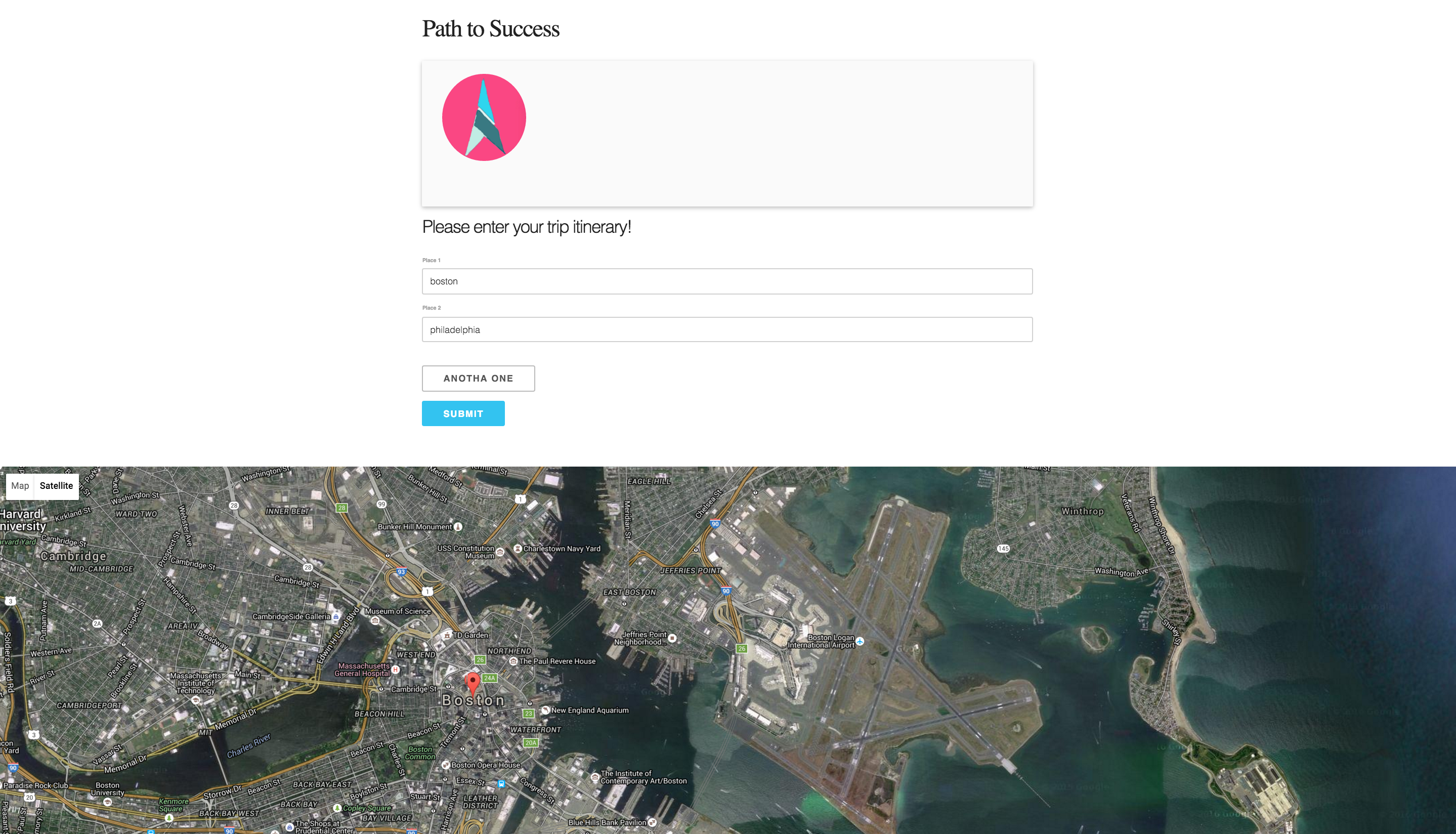Submit the trip itinerary
Screen dimensions: 1456x834
(462, 413)
